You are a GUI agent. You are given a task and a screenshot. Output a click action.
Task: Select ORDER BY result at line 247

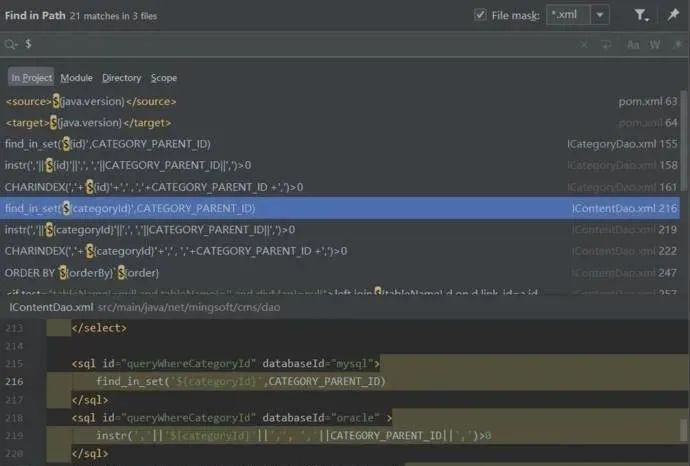point(340,273)
